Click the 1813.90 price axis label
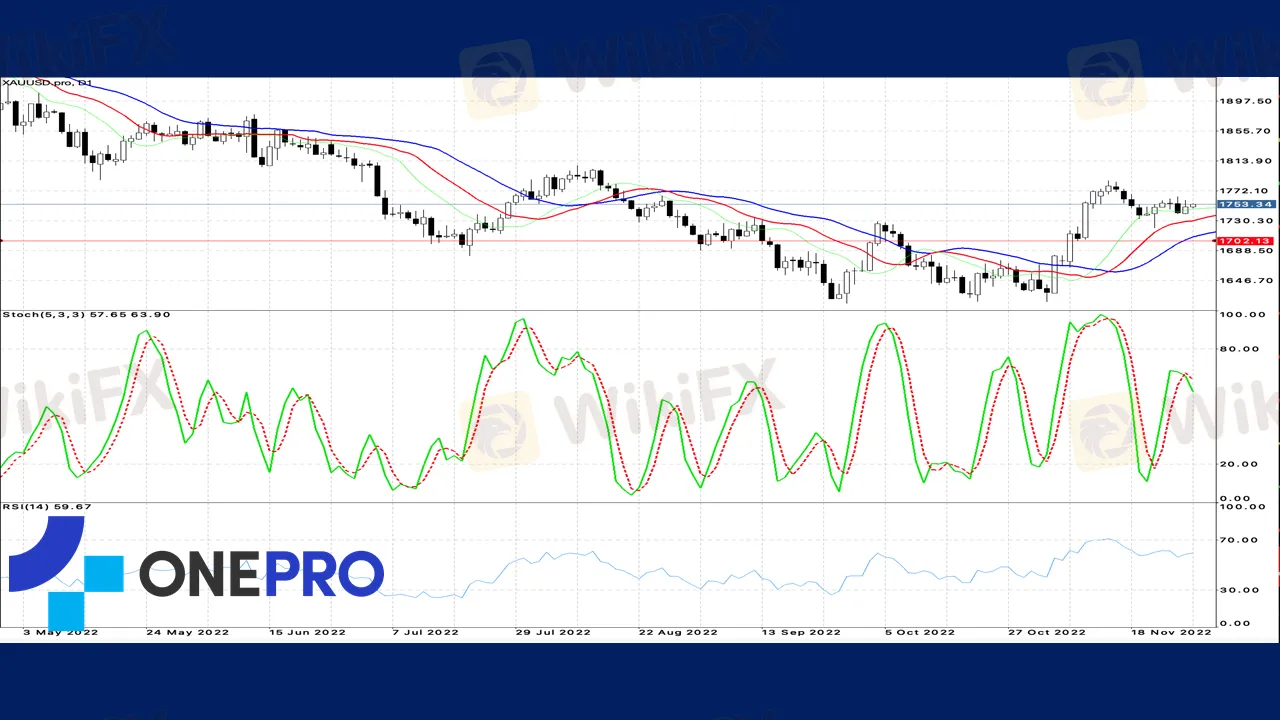The image size is (1280, 720). pos(1245,161)
